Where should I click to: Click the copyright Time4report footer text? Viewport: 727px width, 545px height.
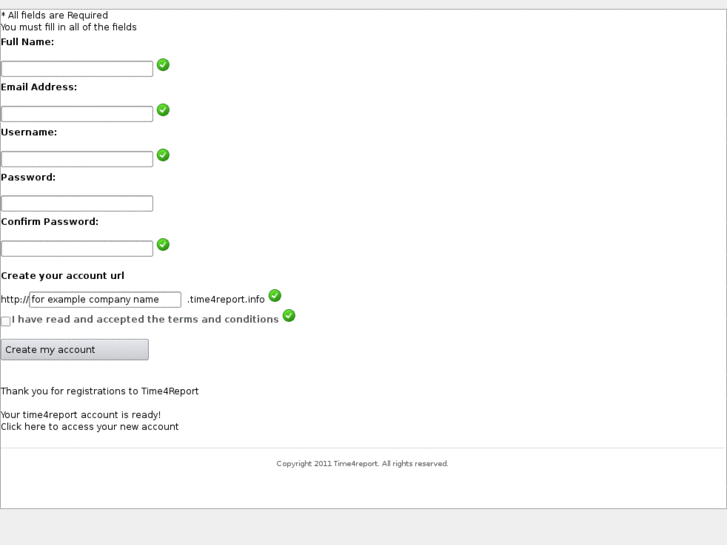click(x=362, y=464)
